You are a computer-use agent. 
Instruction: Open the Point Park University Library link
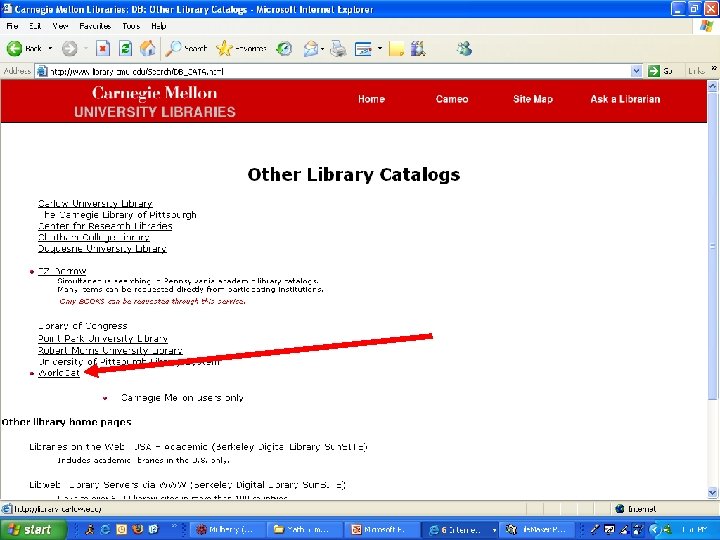(103, 338)
